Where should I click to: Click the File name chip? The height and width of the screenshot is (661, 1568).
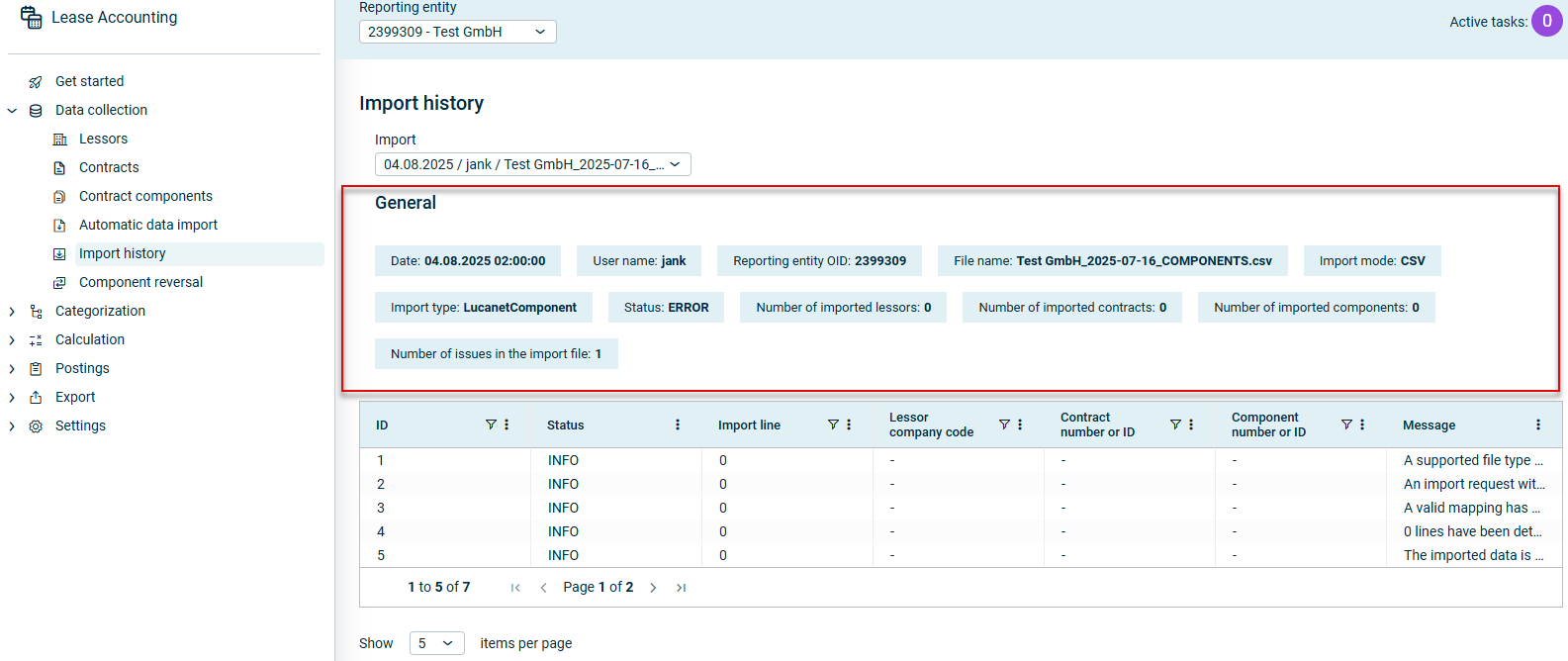1113,261
